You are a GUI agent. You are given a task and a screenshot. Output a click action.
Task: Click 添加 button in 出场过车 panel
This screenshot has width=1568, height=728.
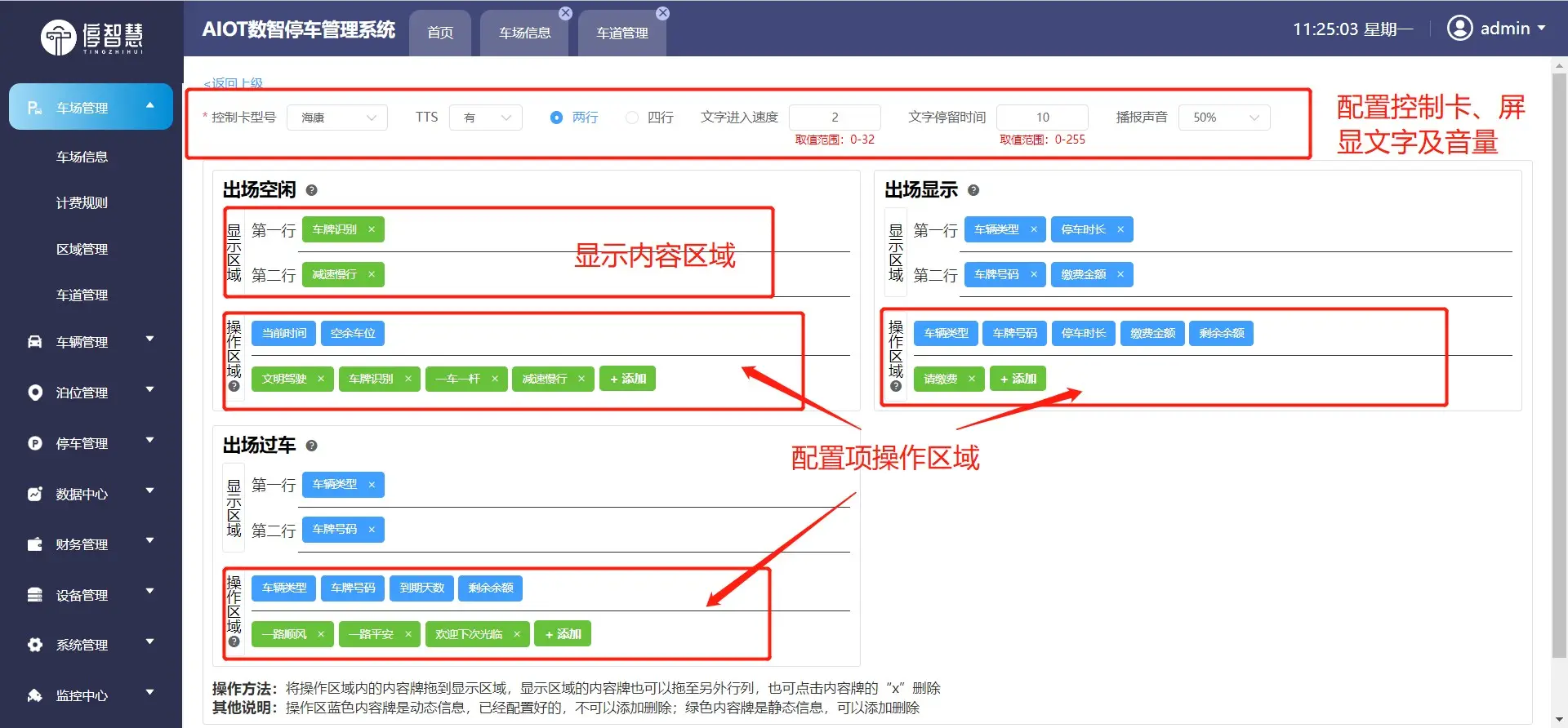click(563, 634)
